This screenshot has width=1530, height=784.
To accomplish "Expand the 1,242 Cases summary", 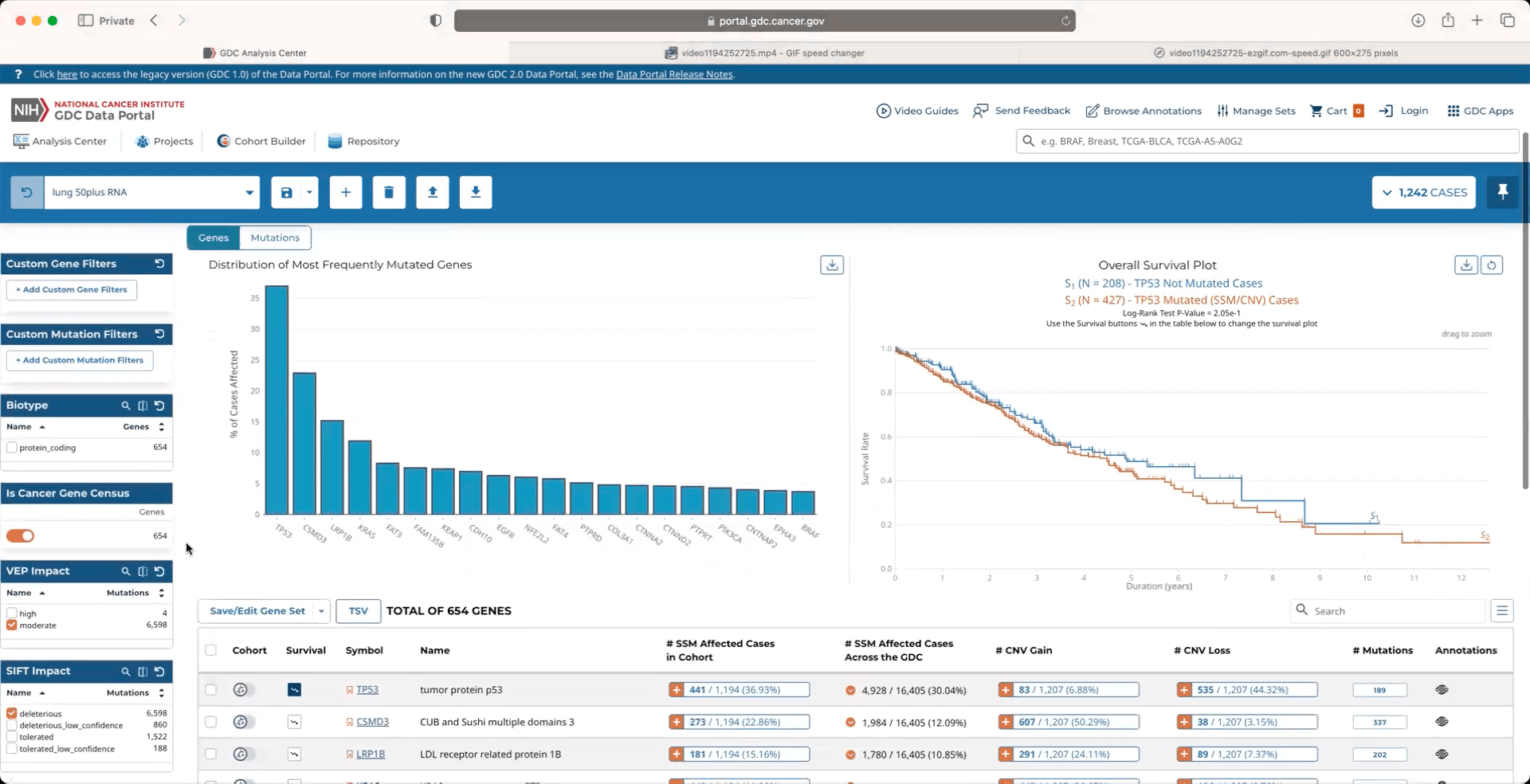I will pos(1423,192).
